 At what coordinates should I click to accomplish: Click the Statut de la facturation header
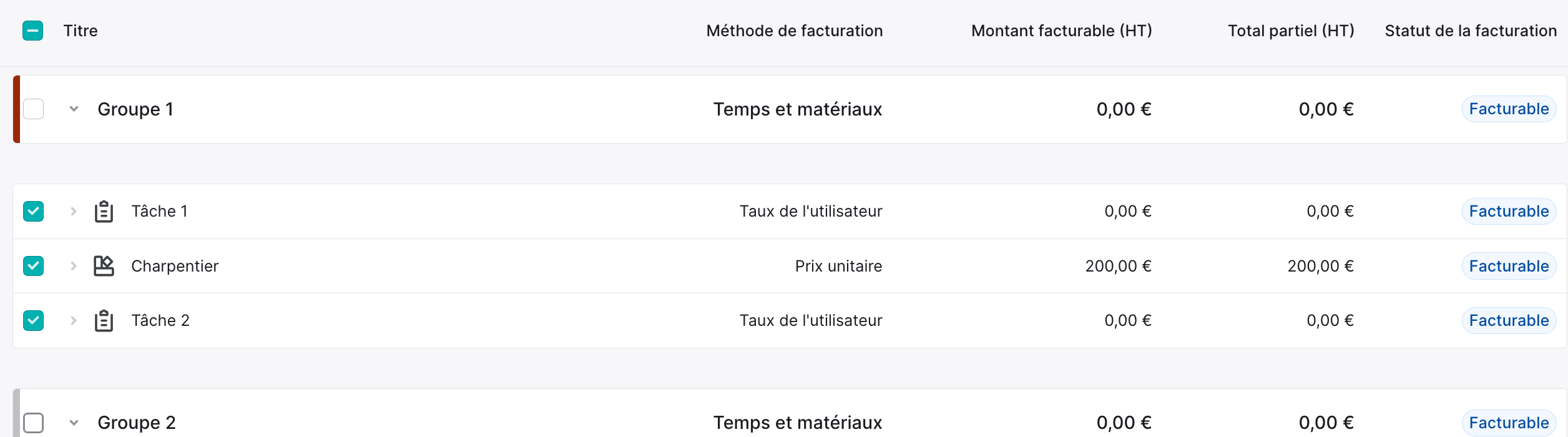1471,31
